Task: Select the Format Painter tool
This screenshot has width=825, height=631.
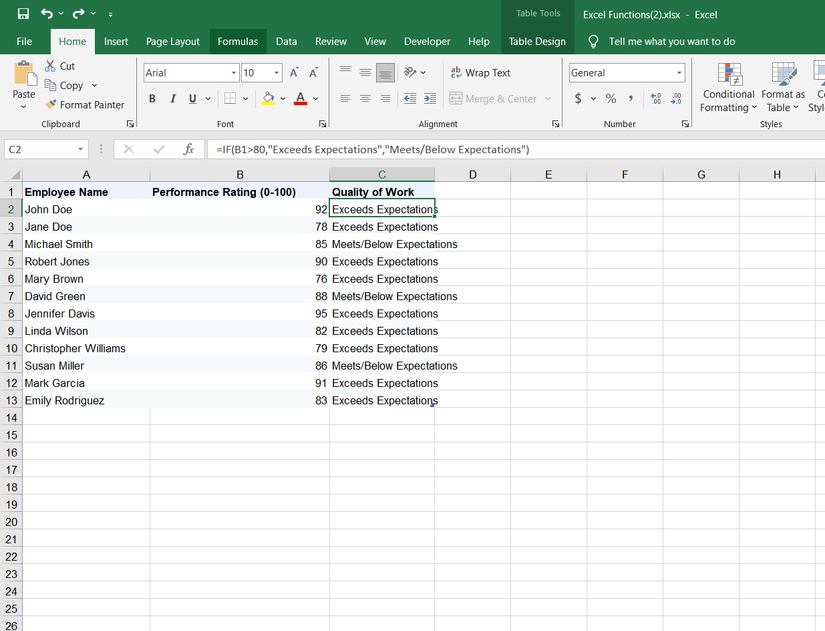Action: (x=85, y=104)
